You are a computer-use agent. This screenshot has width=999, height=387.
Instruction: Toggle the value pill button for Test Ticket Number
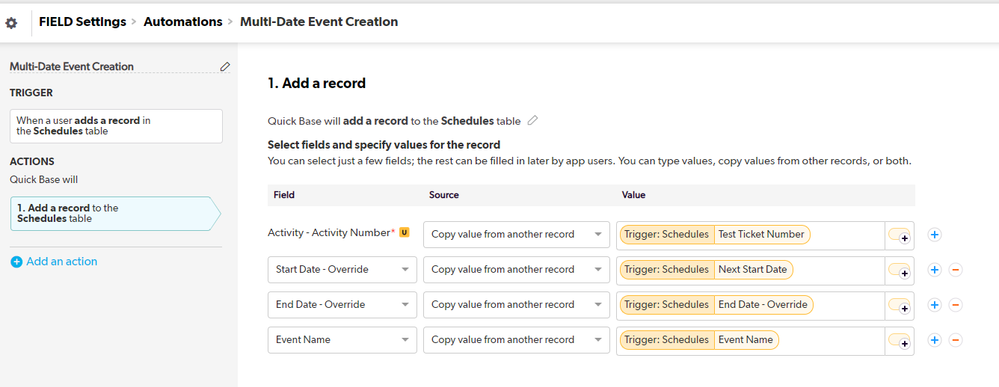tap(900, 235)
